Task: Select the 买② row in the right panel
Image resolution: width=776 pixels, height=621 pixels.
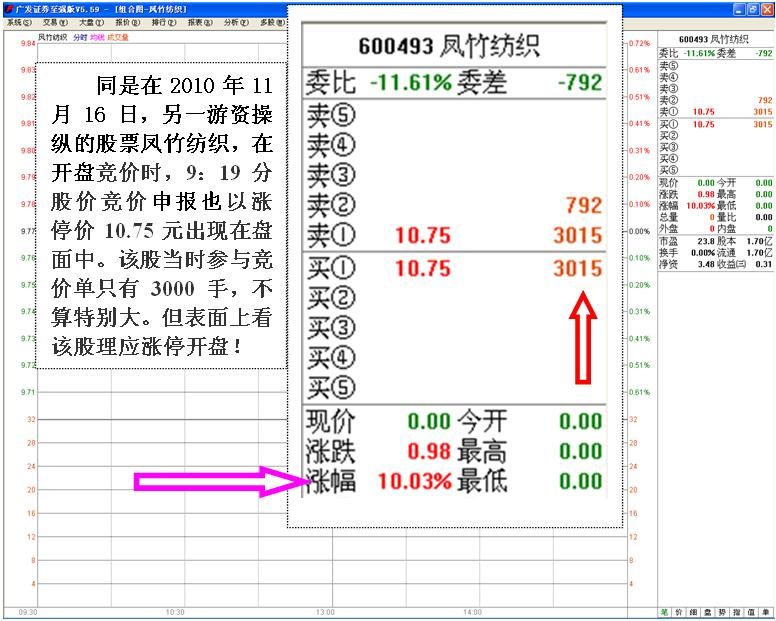Action: (x=716, y=136)
